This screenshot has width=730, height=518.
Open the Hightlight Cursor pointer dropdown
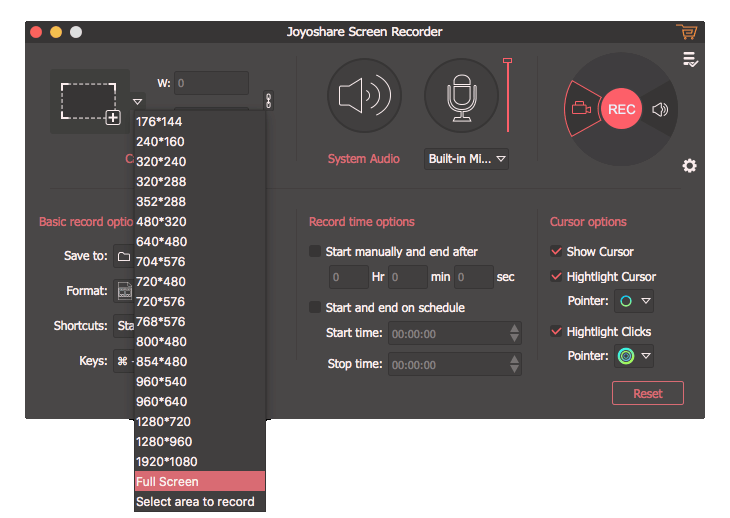click(x=646, y=301)
